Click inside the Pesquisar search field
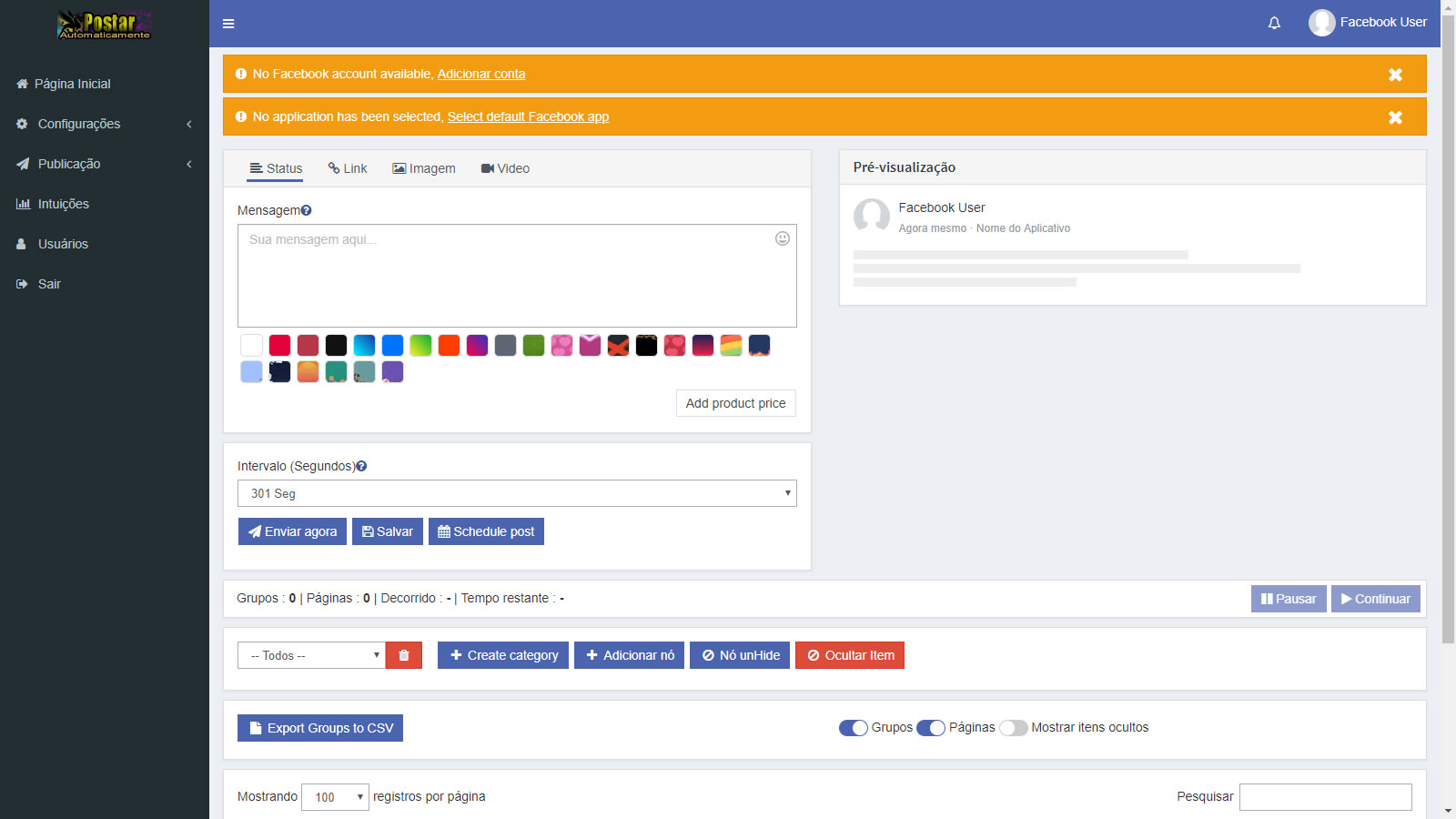The width and height of the screenshot is (1456, 819). [x=1325, y=796]
